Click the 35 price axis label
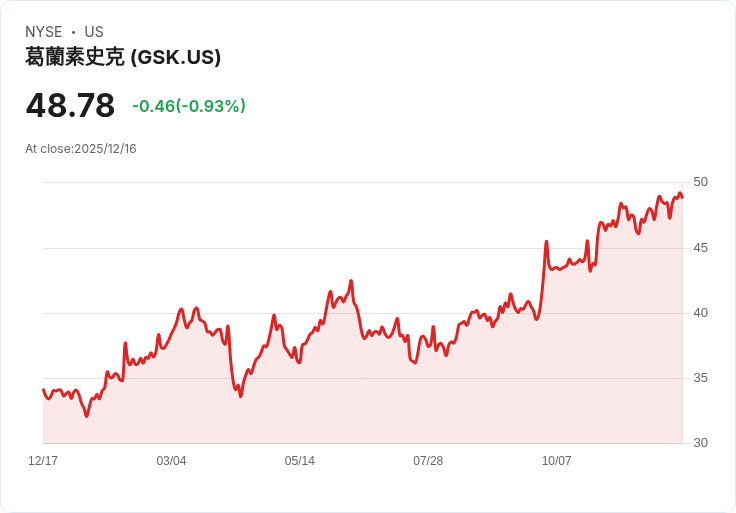 pyautogui.click(x=700, y=378)
